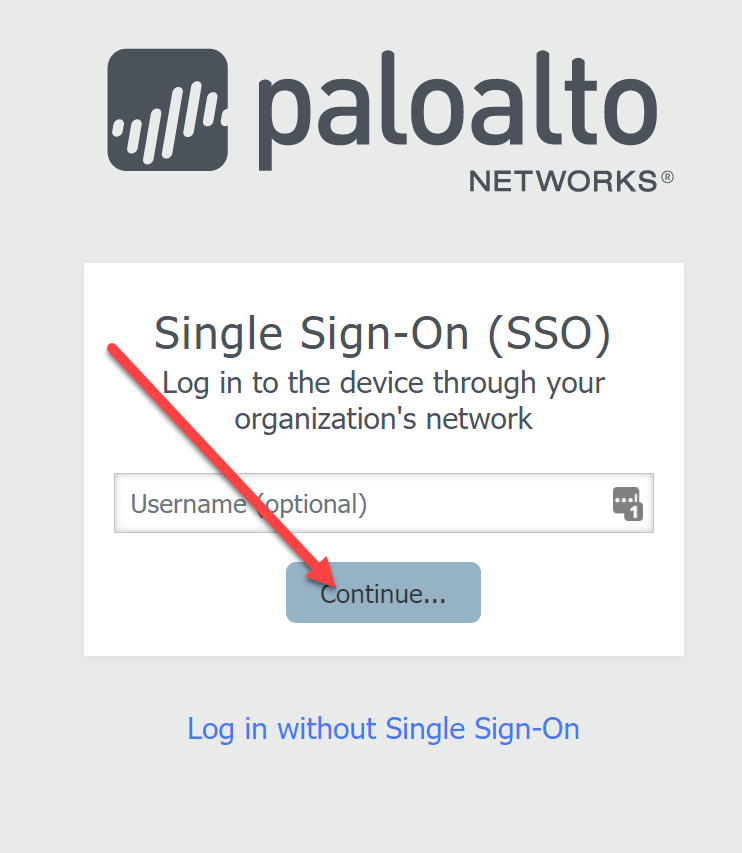Click the NETWORKS text under the wordmark
Screen dimensions: 742x853
[563, 181]
